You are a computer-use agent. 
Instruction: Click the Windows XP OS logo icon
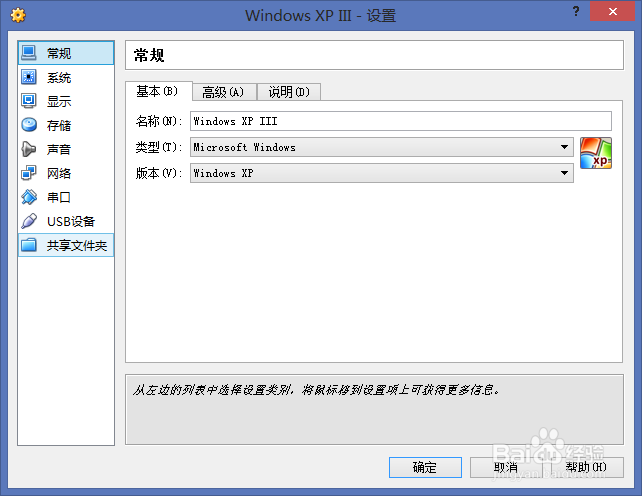pyautogui.click(x=596, y=153)
